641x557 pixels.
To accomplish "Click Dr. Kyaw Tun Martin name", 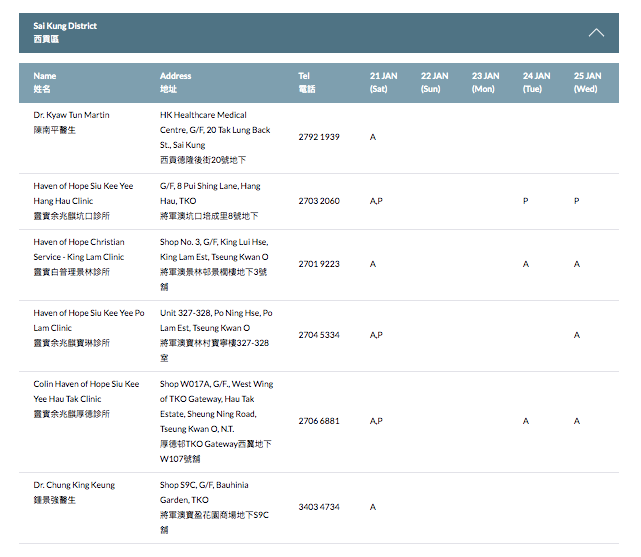I will (71, 115).
